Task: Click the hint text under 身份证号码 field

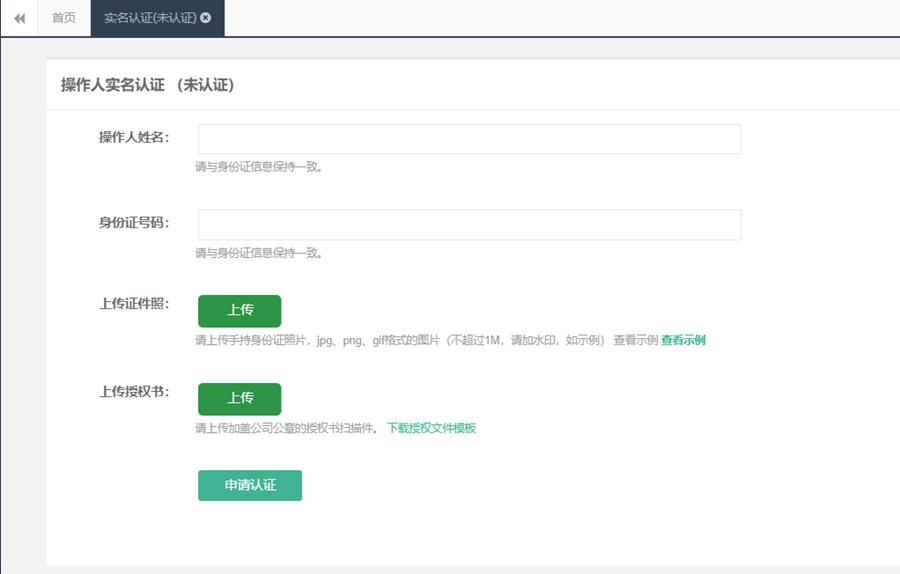Action: [259, 253]
